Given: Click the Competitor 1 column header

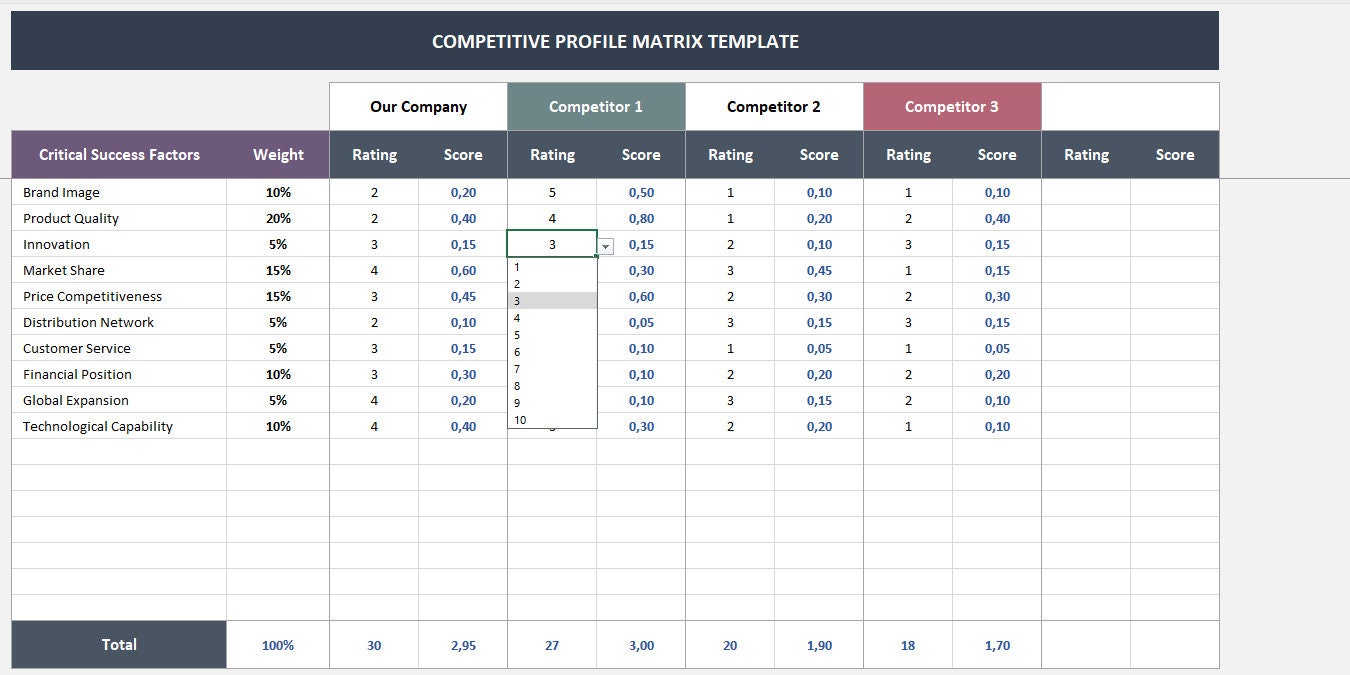Looking at the screenshot, I should coord(596,106).
